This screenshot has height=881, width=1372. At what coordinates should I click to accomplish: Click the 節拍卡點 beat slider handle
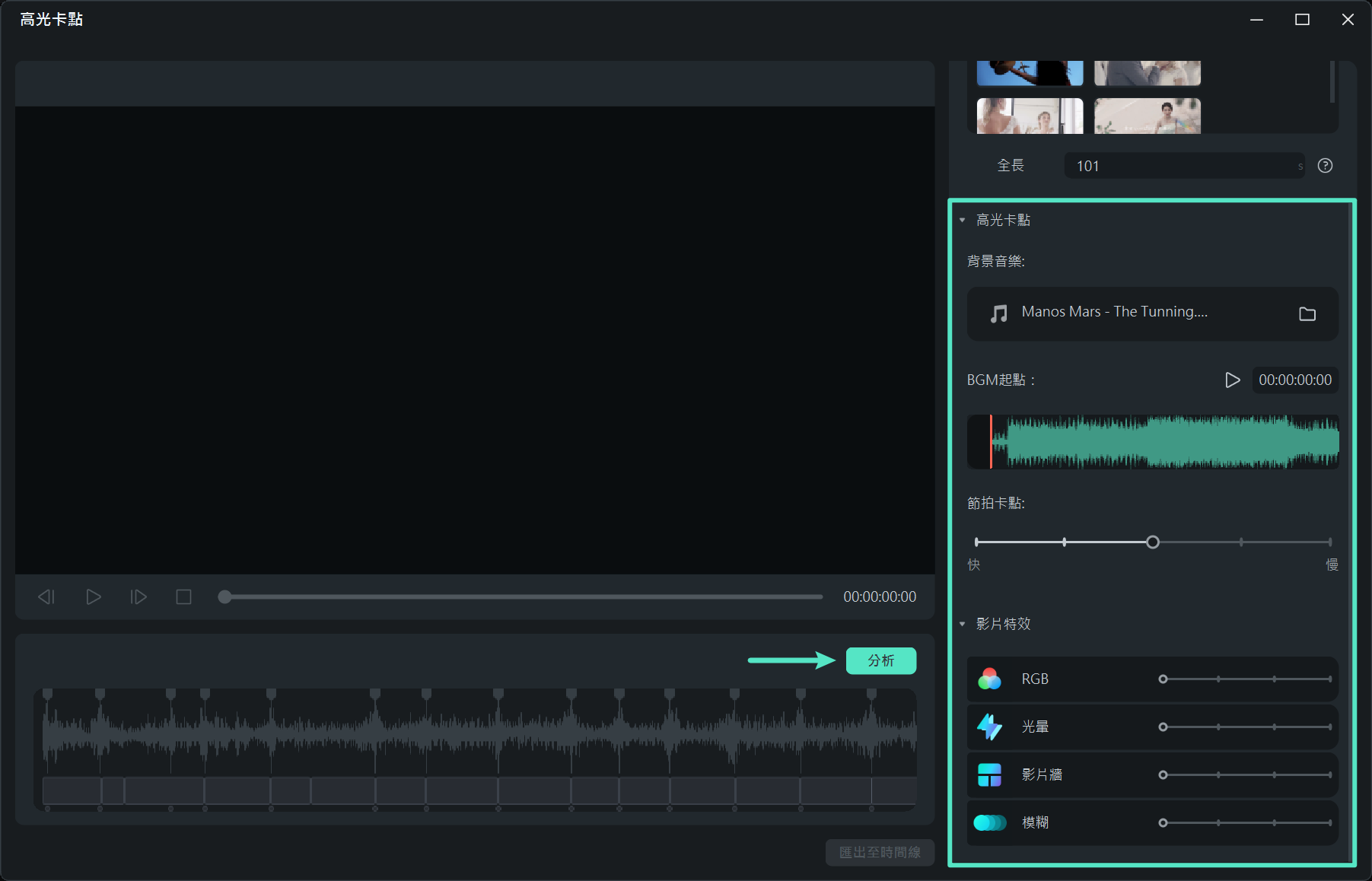pyautogui.click(x=1152, y=542)
